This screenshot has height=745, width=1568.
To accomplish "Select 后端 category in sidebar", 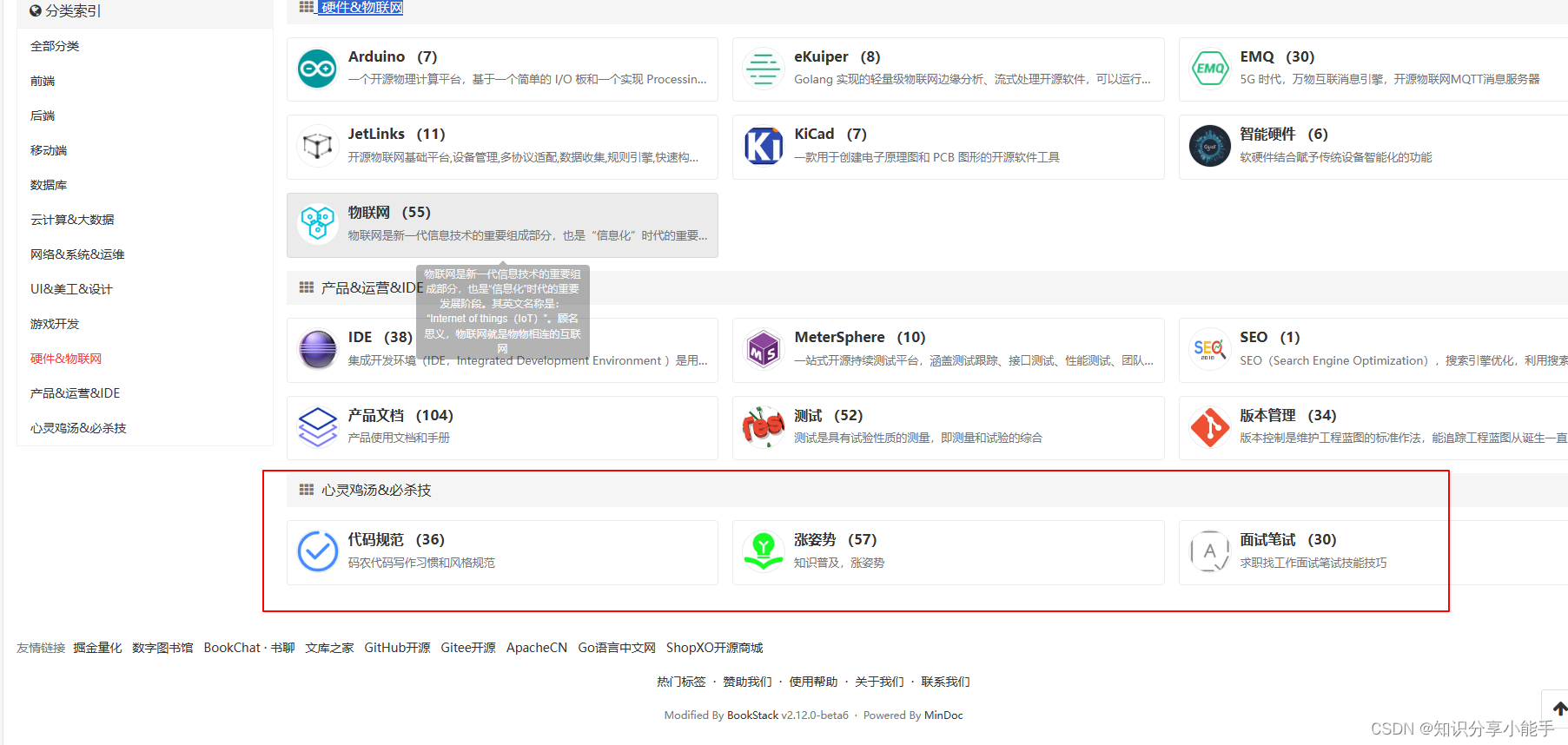I will pyautogui.click(x=43, y=115).
